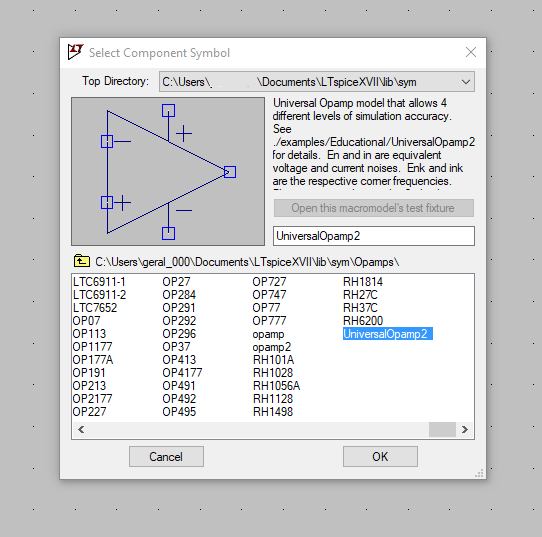Select RH1814 in the list
The image size is (542, 537).
(363, 282)
